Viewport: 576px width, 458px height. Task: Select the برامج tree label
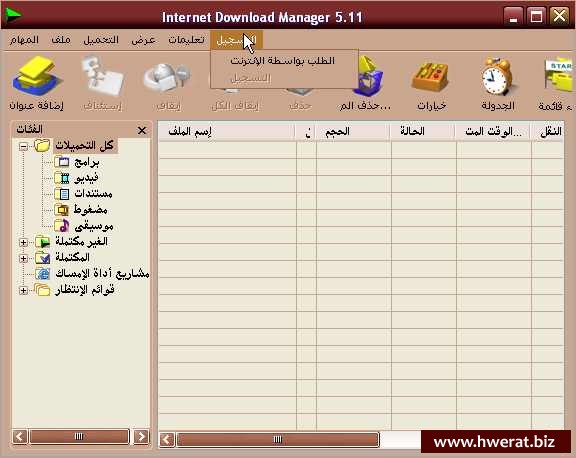coord(87,162)
